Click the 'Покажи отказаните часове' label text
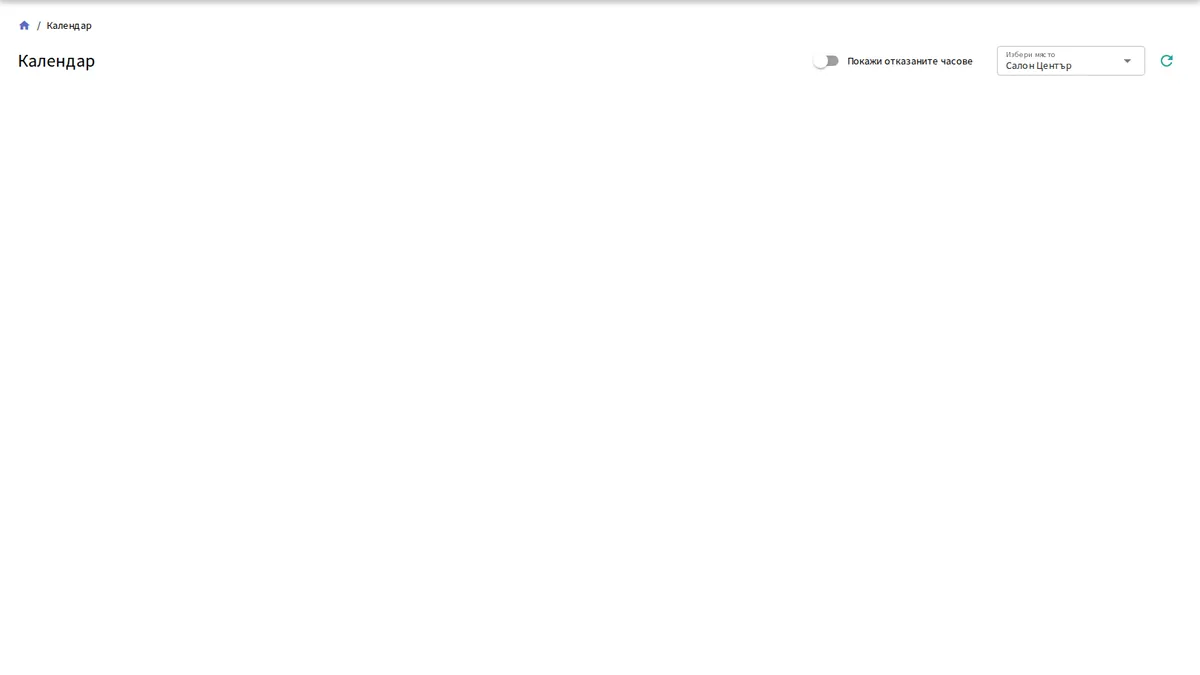Viewport: 1200px width, 675px height. click(x=909, y=61)
